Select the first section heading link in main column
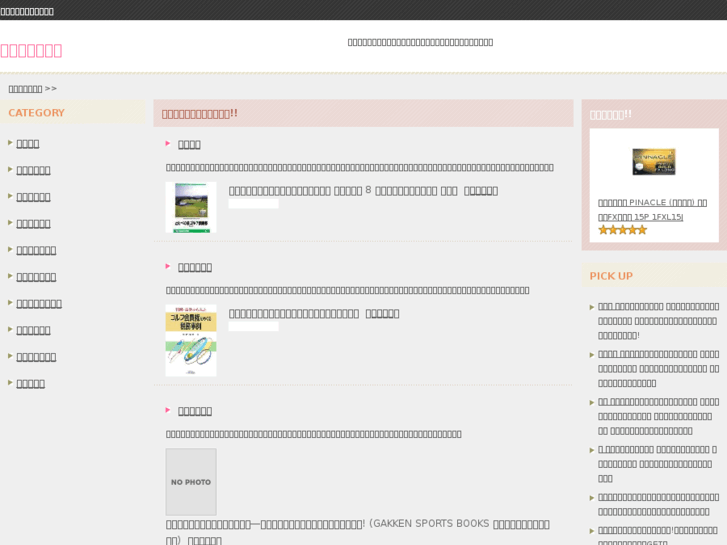 click(189, 145)
